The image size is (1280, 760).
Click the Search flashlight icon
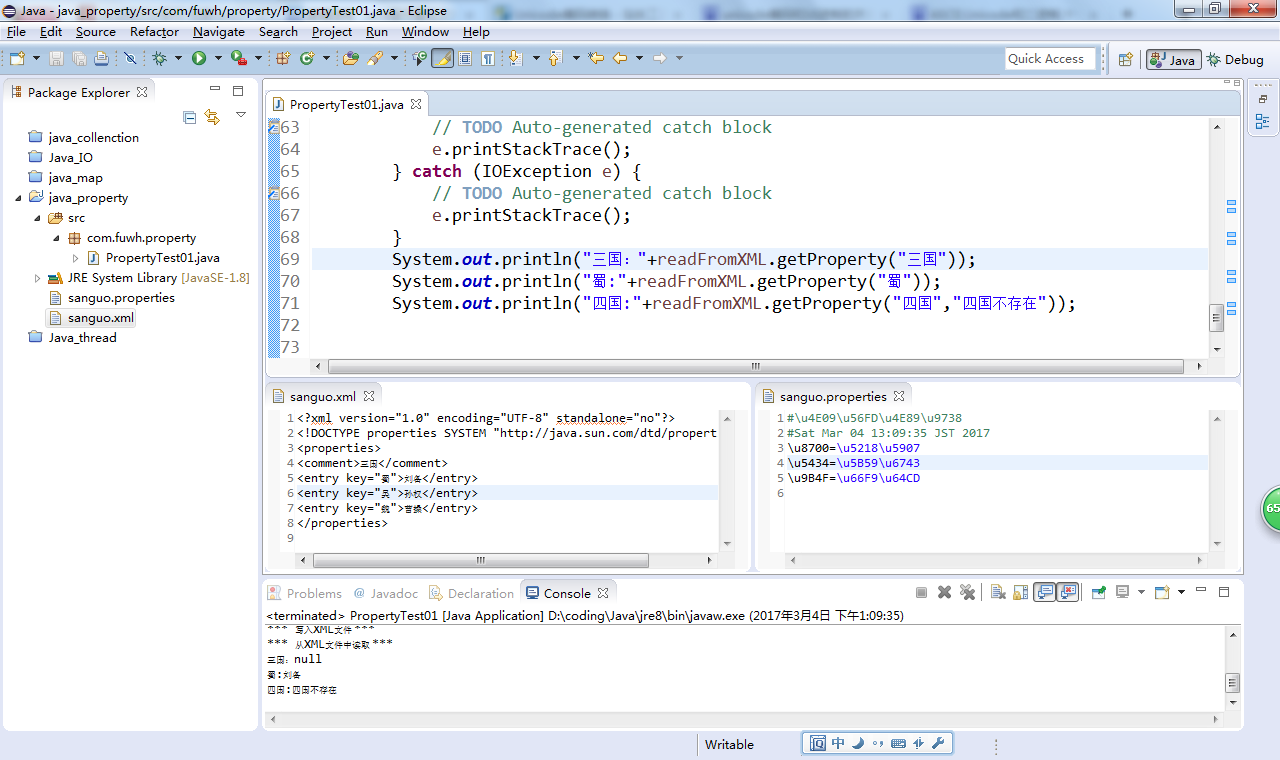coord(375,58)
